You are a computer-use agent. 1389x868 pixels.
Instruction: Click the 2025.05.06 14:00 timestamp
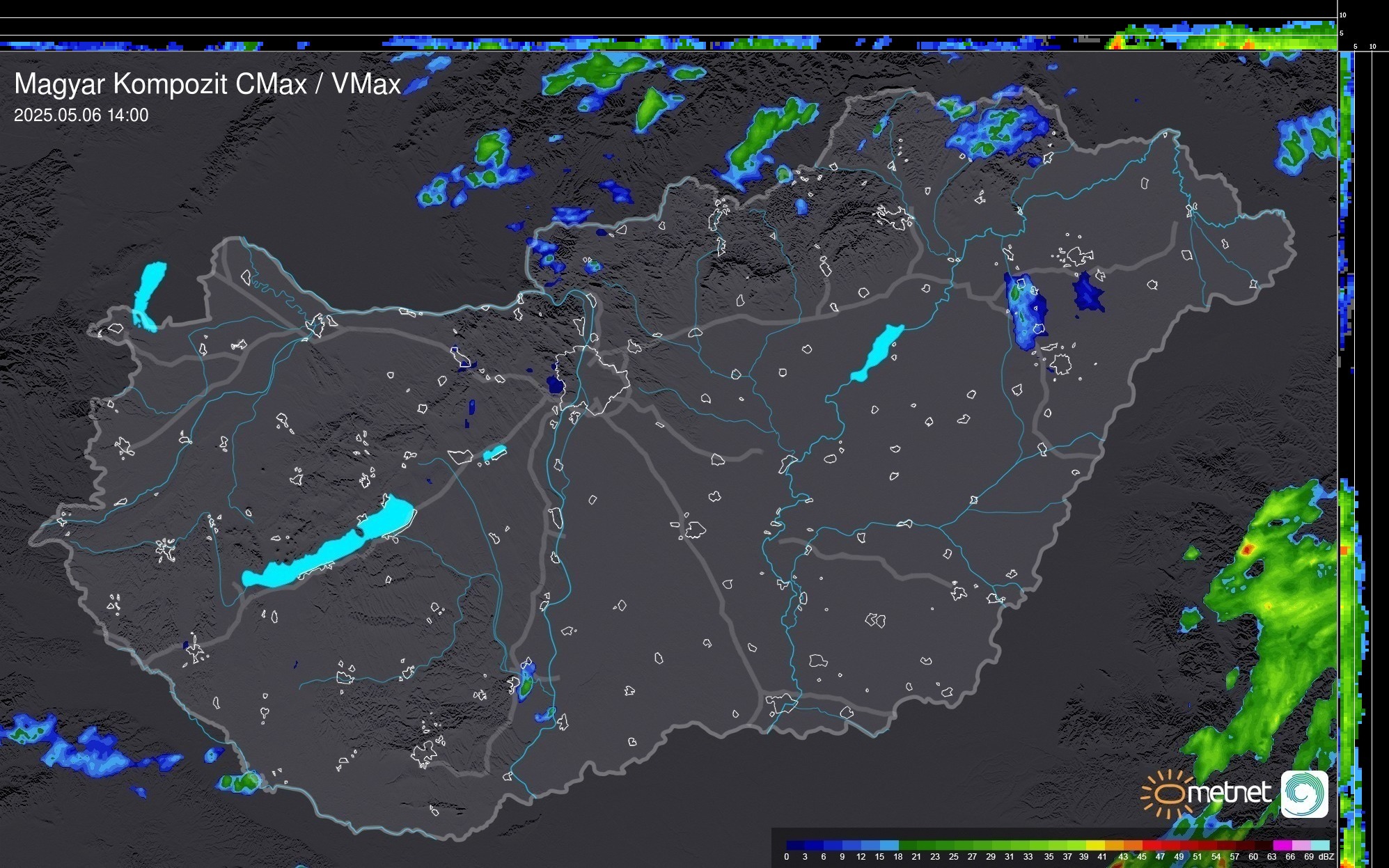81,116
